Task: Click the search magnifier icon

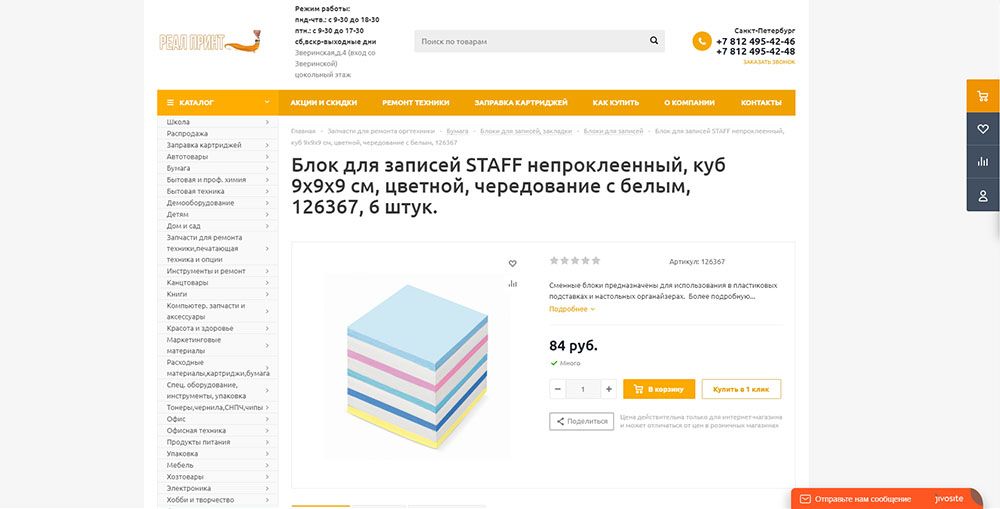Action: pos(654,41)
